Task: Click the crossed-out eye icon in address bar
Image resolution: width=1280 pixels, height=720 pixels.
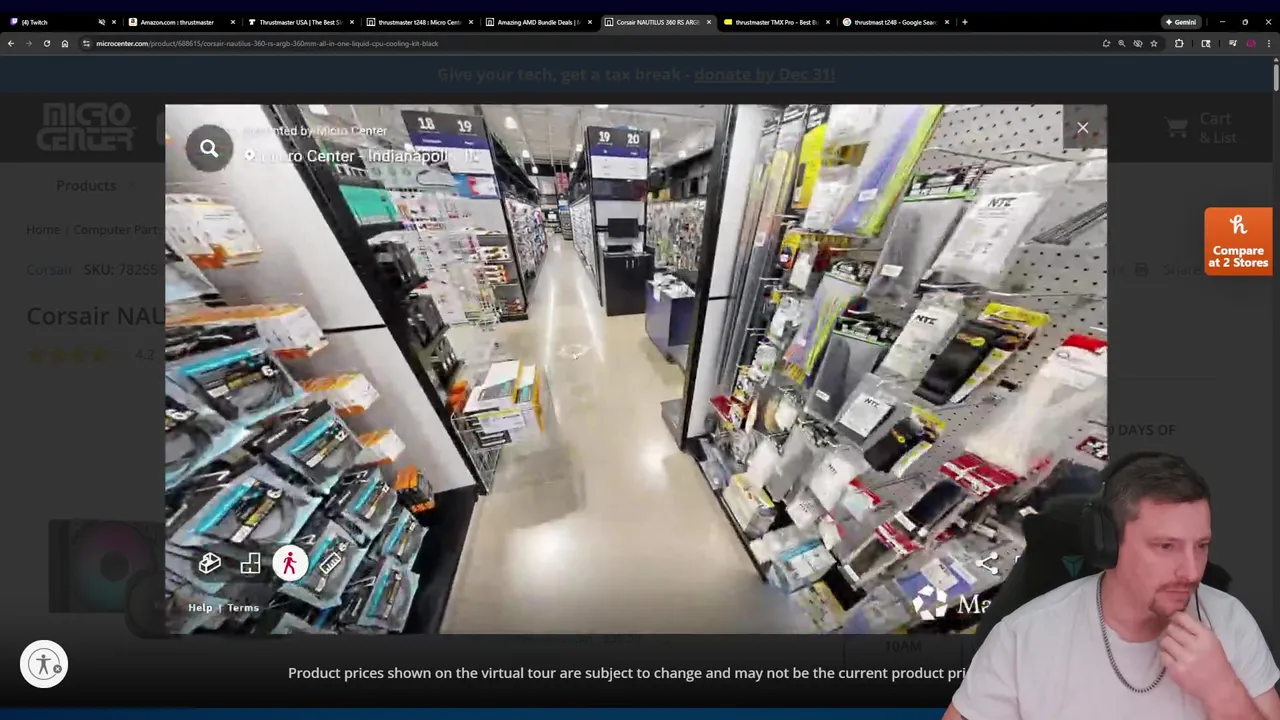Action: point(1137,43)
